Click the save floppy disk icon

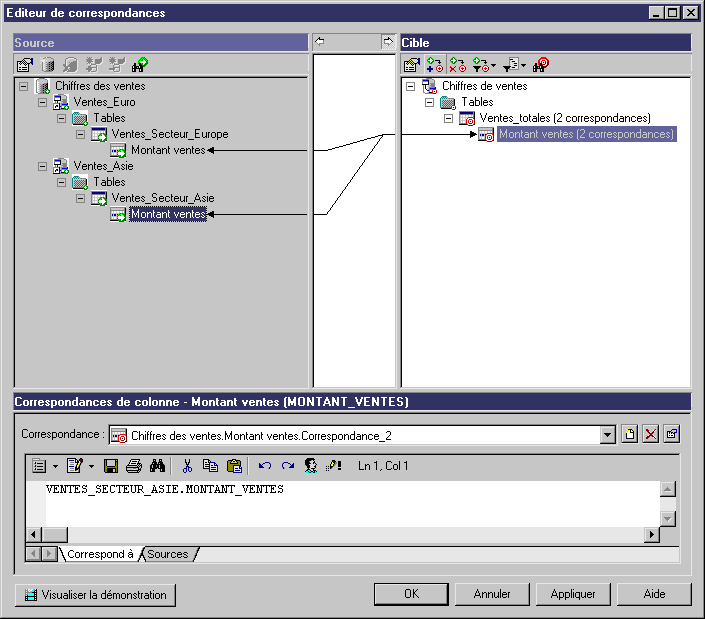pos(111,466)
